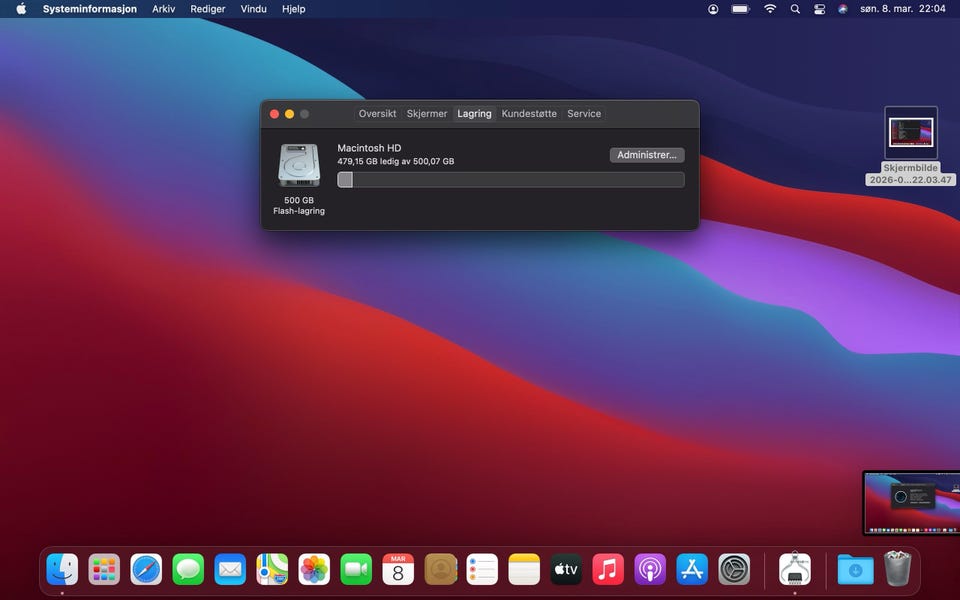Open the Arkiv menu
960x600 pixels.
[163, 9]
